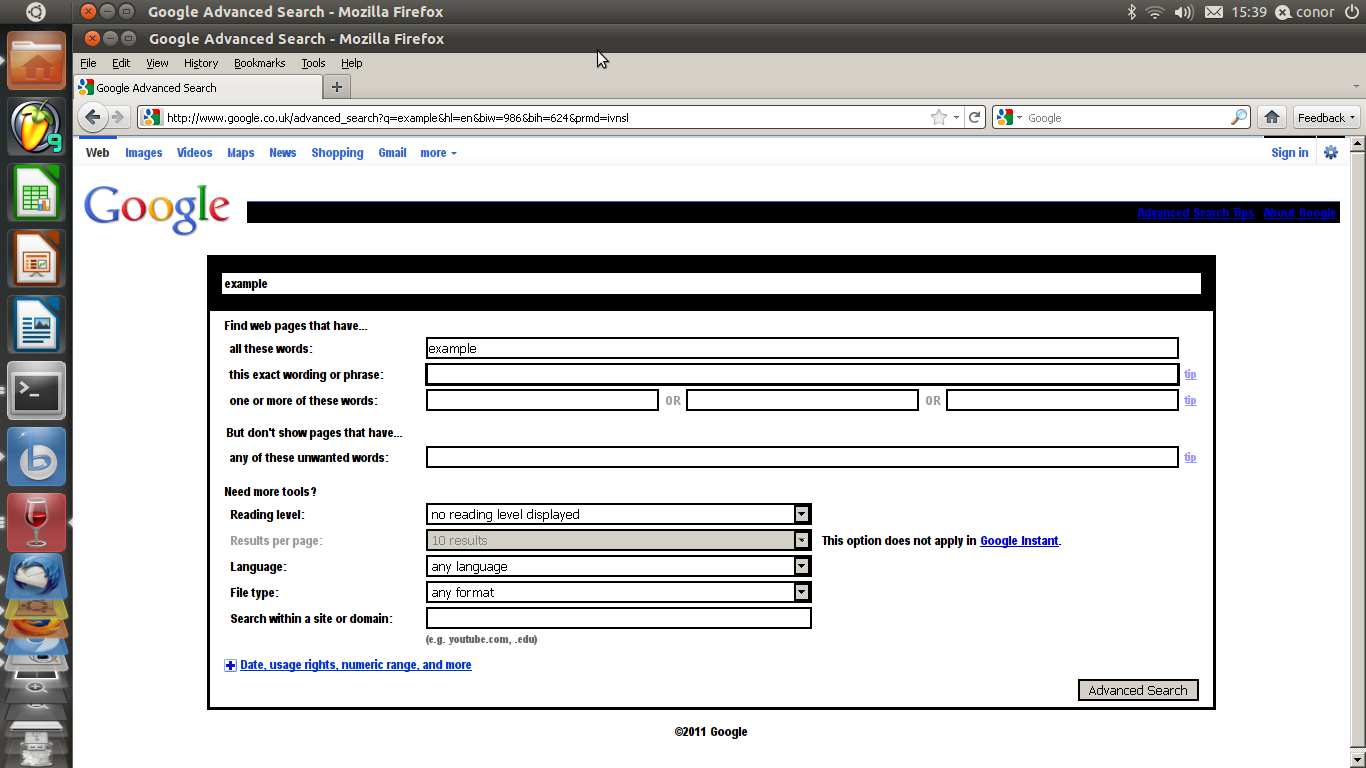Open the Bookmarks menu
1366x768 pixels.
pos(259,63)
